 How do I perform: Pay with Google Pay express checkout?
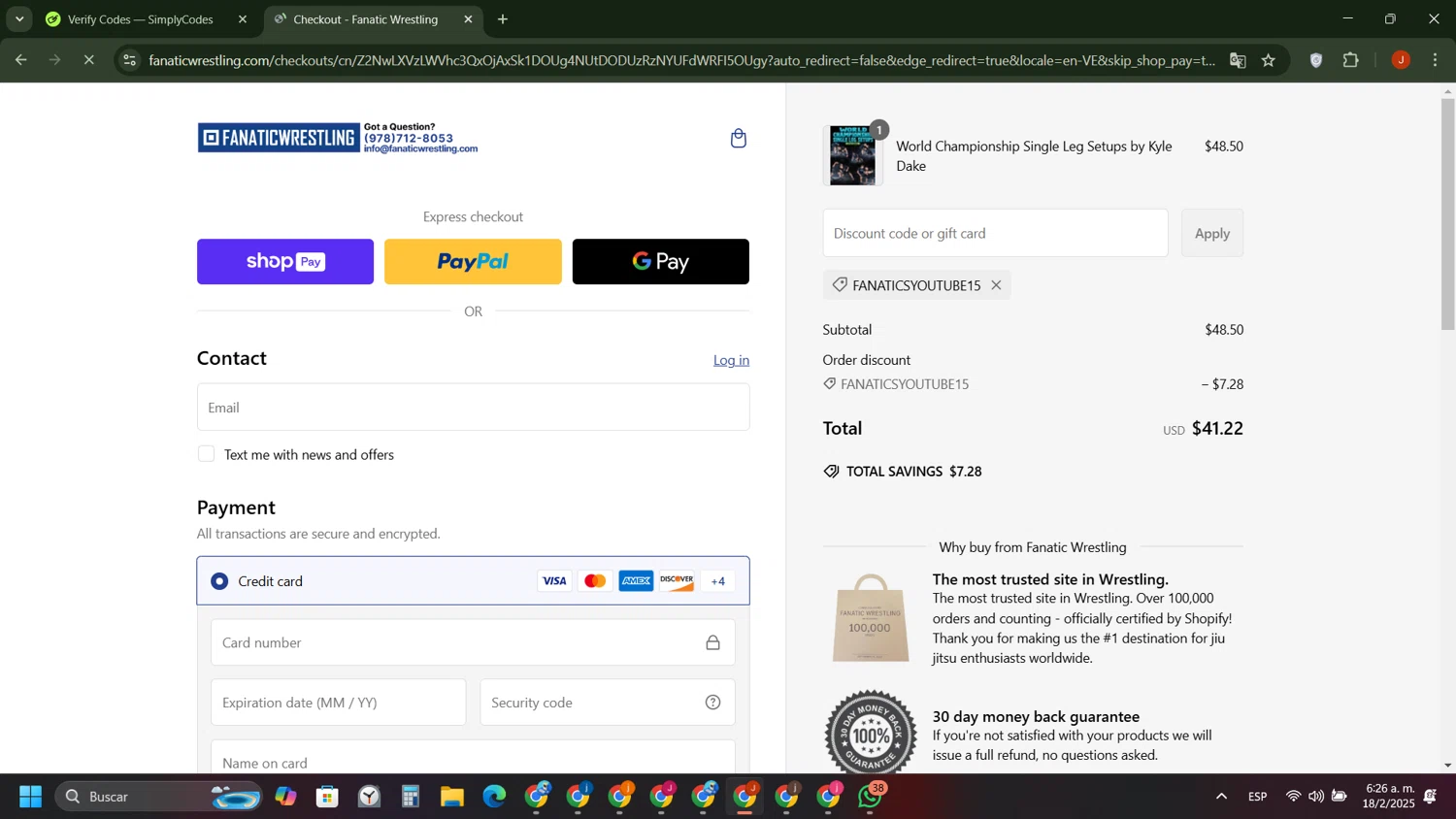(661, 262)
